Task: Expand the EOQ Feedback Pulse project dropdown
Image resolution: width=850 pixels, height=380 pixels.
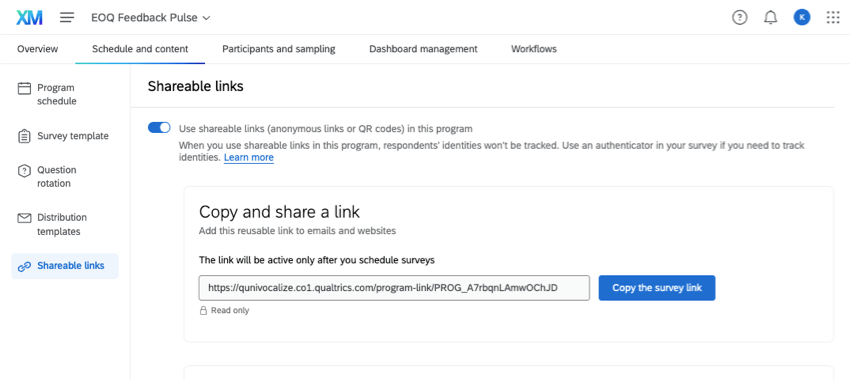Action: (x=151, y=17)
